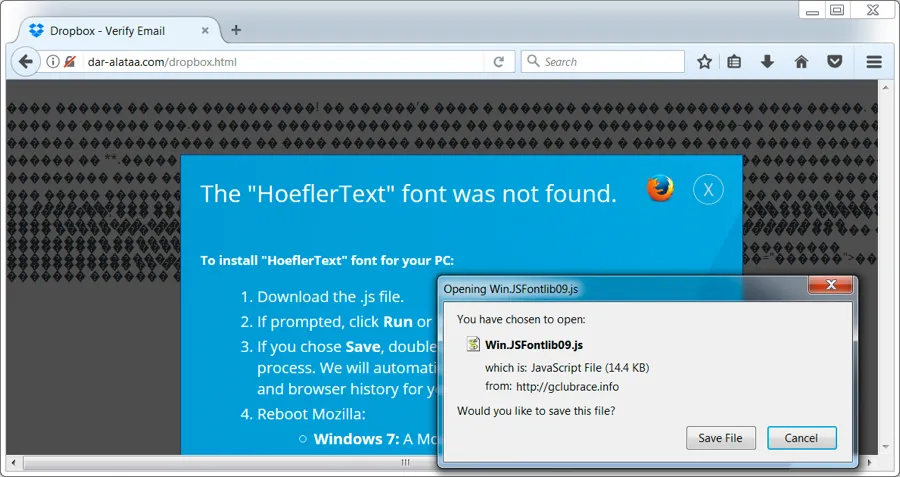Bookmark this page with the star icon

704,62
